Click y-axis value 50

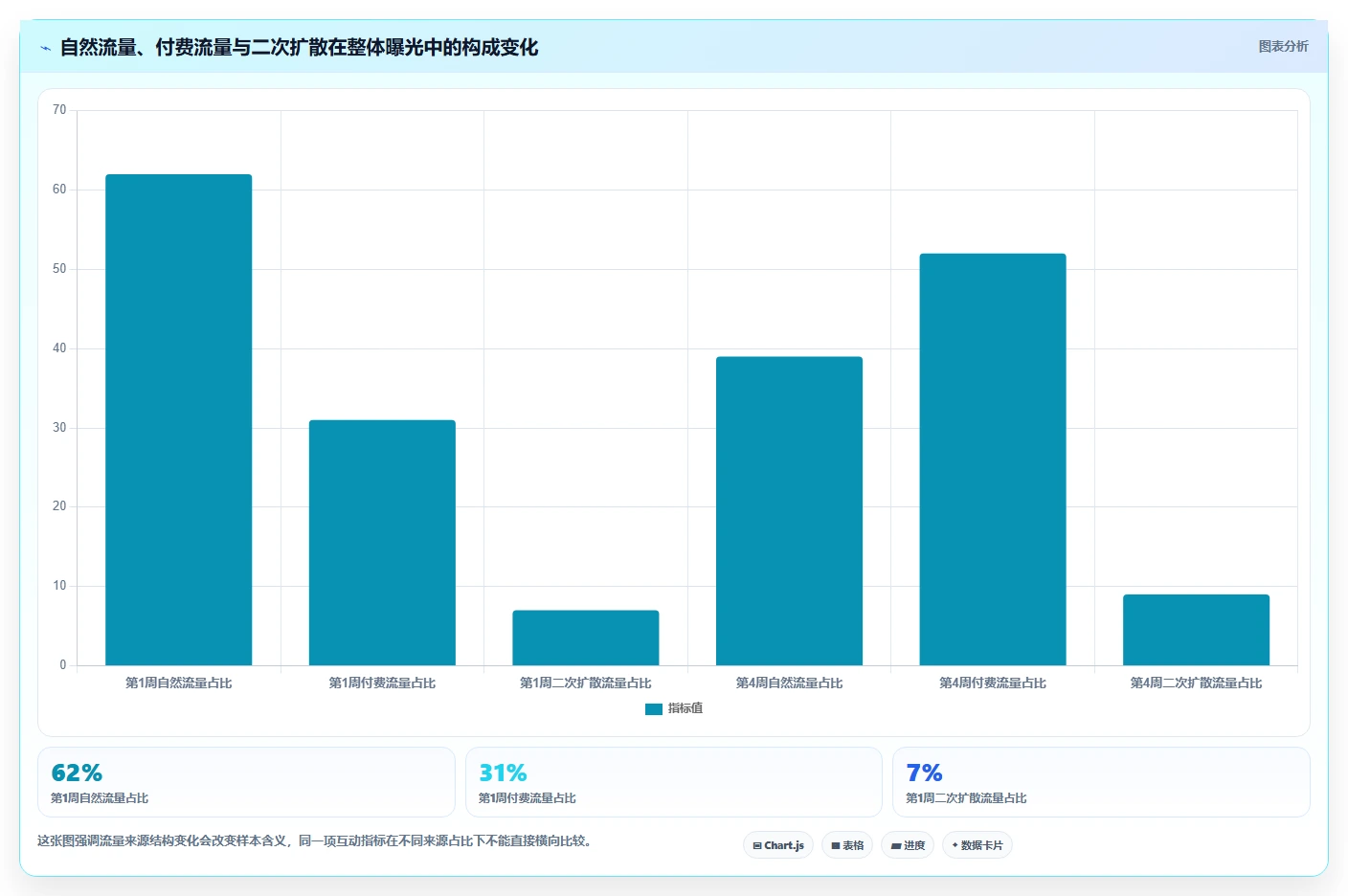click(x=59, y=269)
